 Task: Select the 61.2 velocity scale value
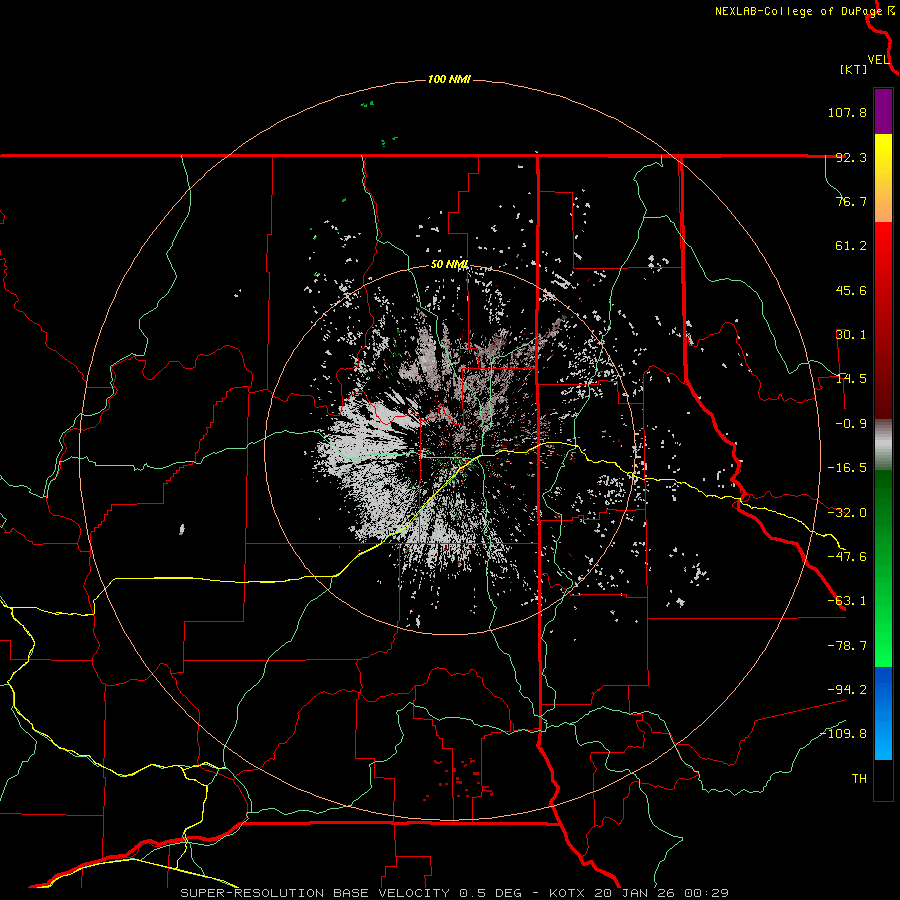tap(851, 246)
